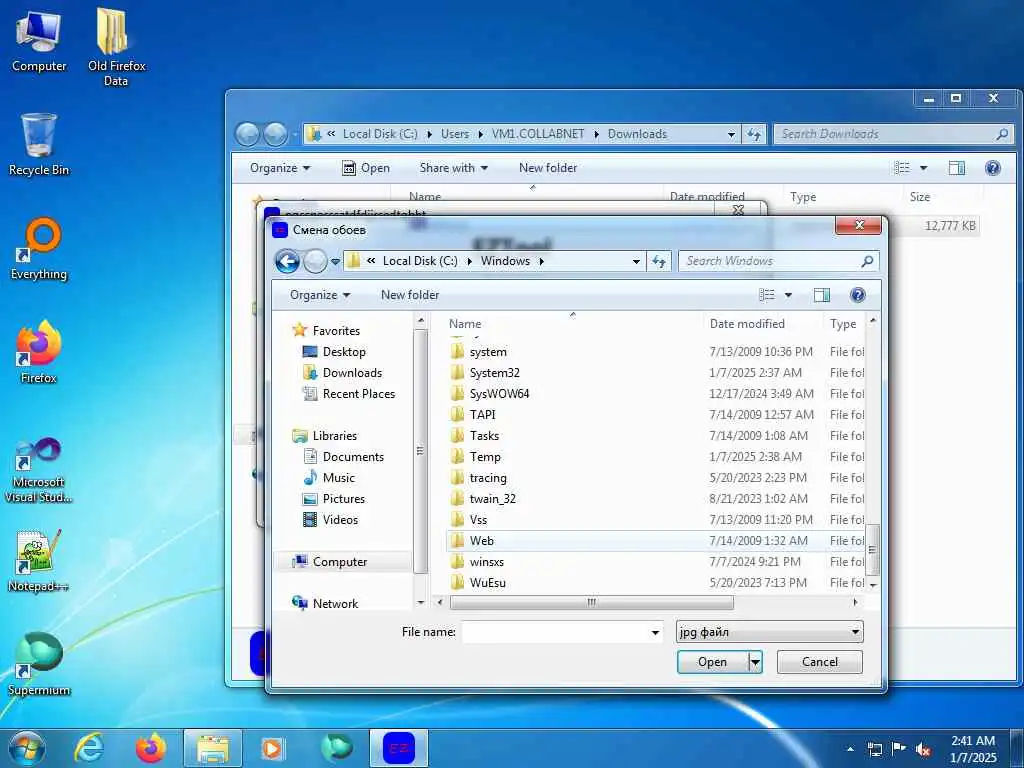Open Share with menu in Downloads window
This screenshot has height=768, width=1024.
(453, 168)
